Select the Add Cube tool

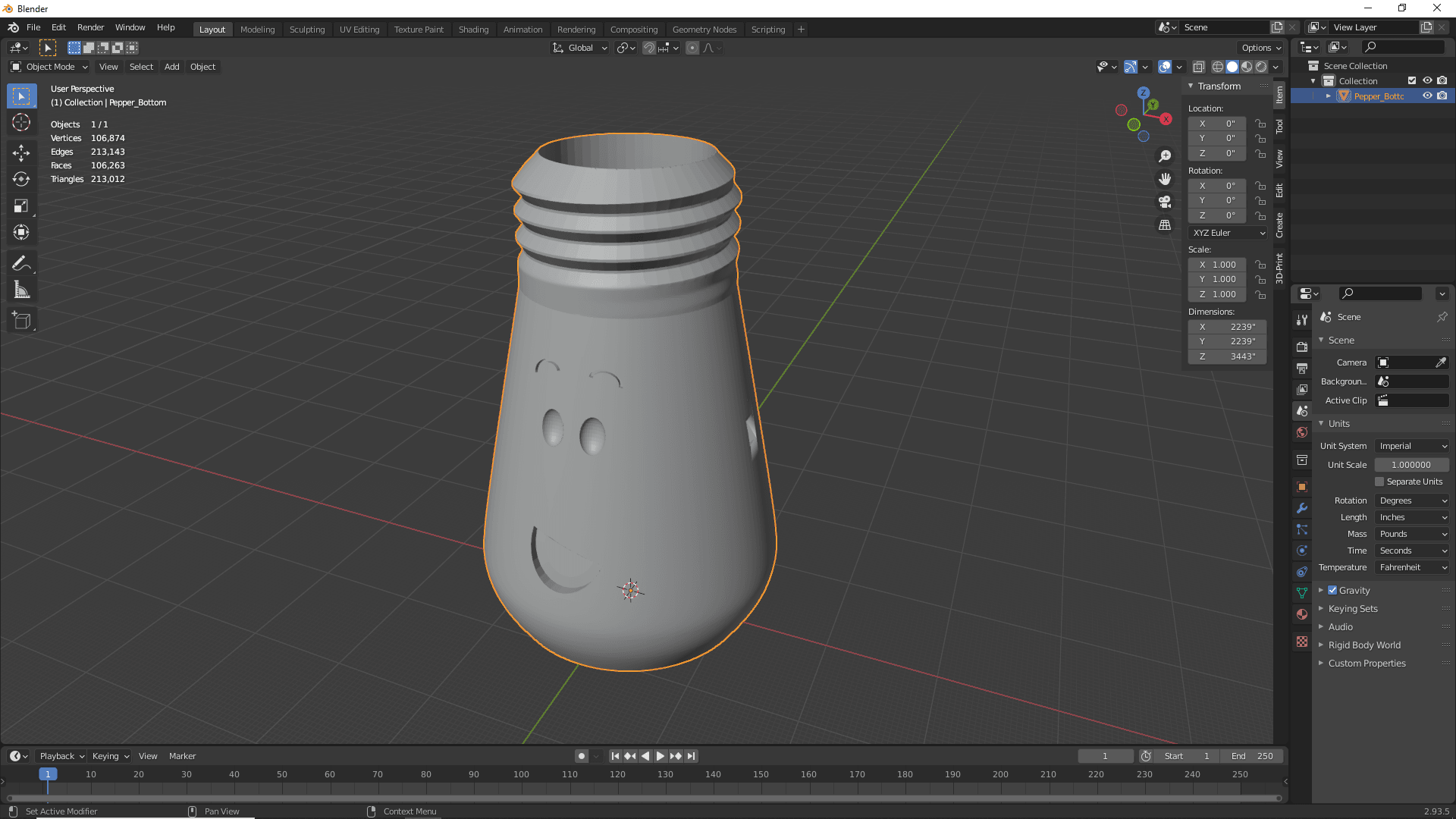21,321
